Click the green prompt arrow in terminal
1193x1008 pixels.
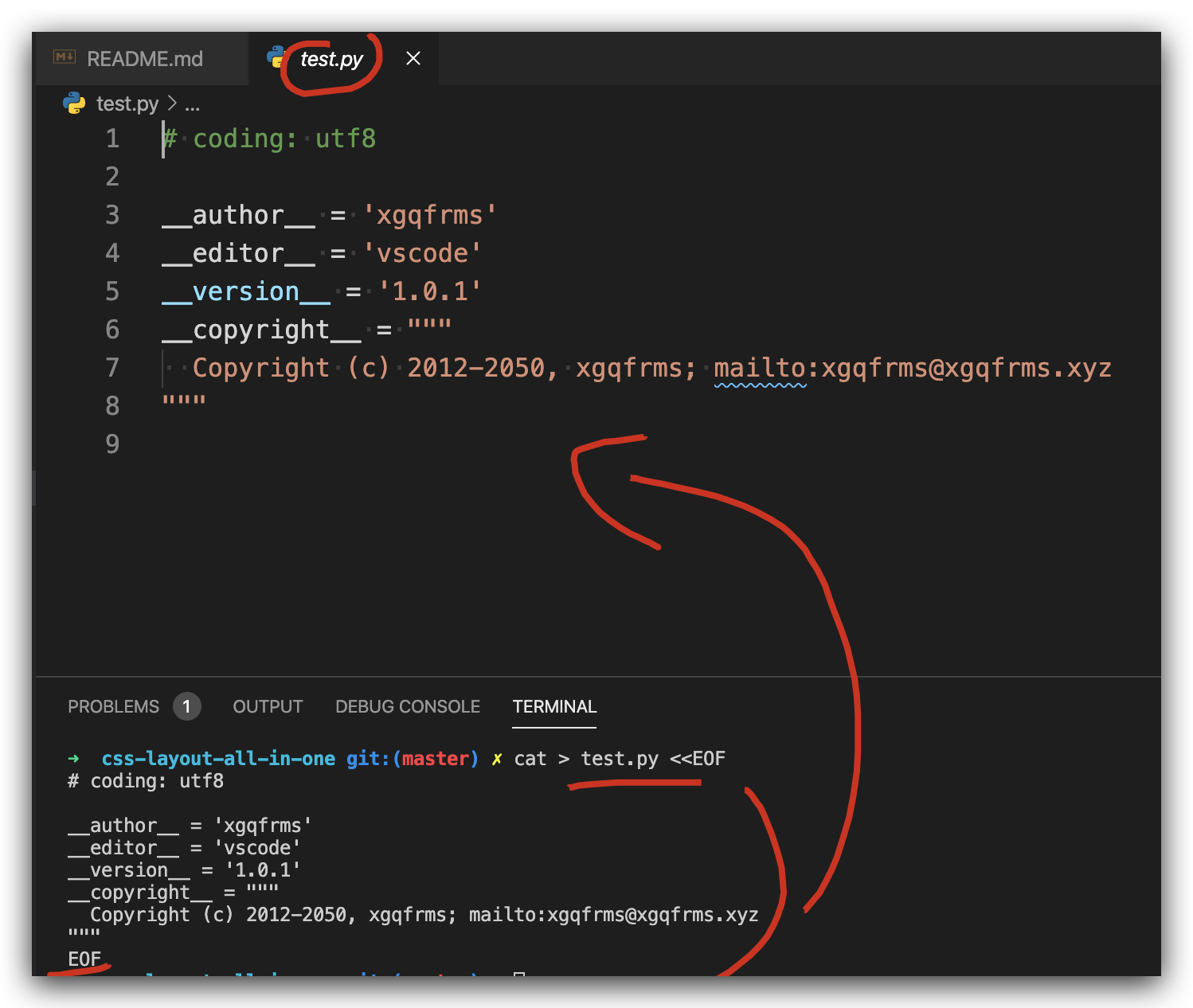click(x=74, y=759)
